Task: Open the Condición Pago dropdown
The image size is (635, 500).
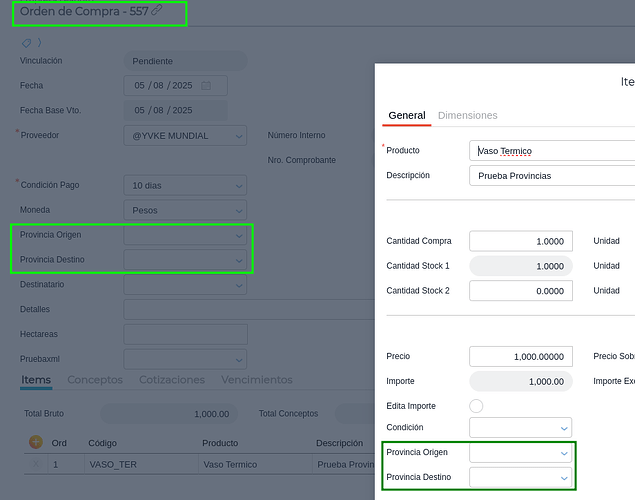Action: tap(238, 185)
